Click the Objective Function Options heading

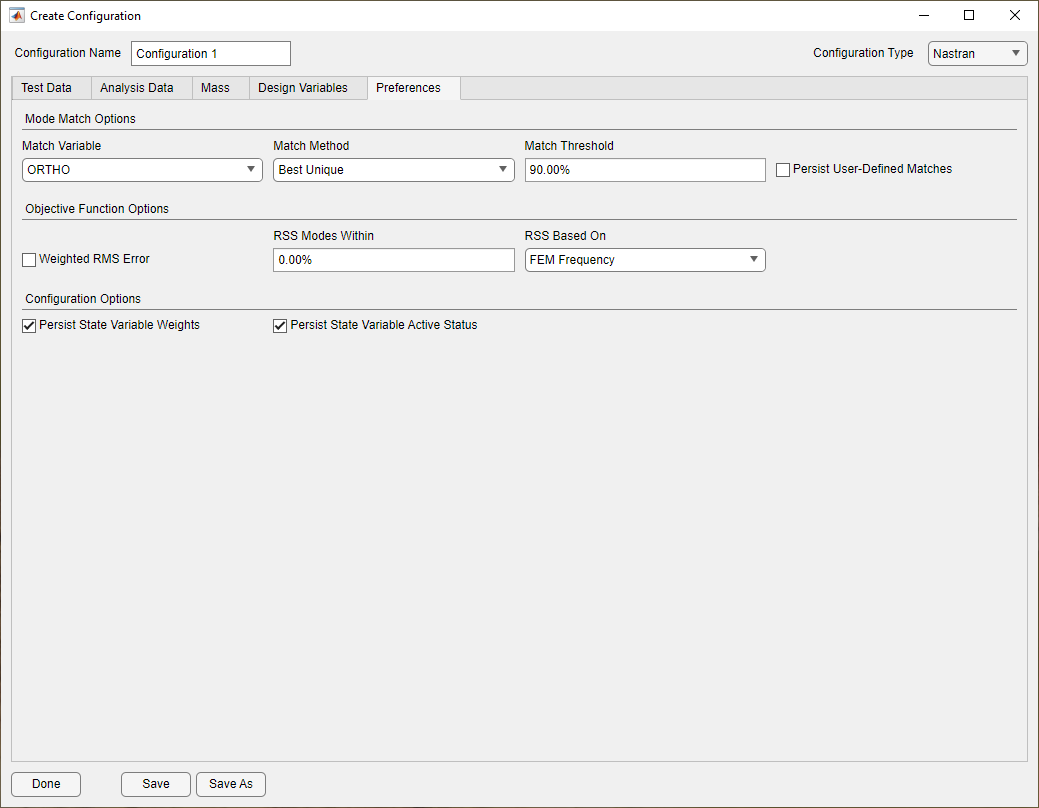click(x=97, y=209)
